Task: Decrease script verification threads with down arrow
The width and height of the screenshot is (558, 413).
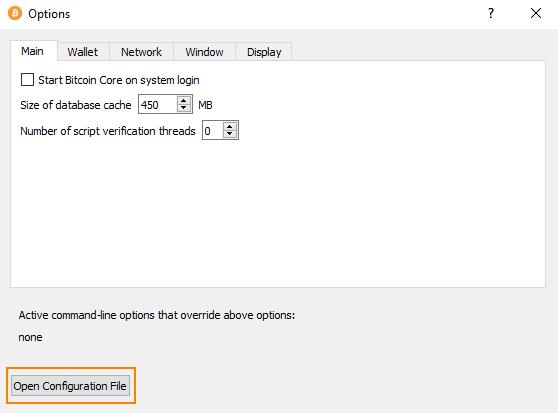Action: point(230,134)
